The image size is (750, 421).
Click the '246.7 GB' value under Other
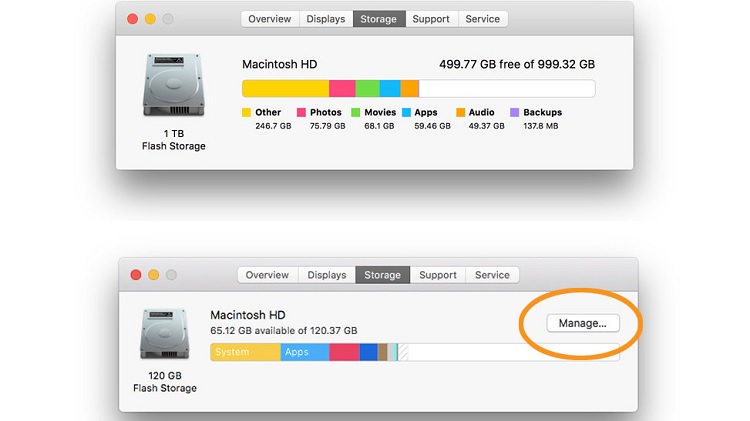click(273, 126)
